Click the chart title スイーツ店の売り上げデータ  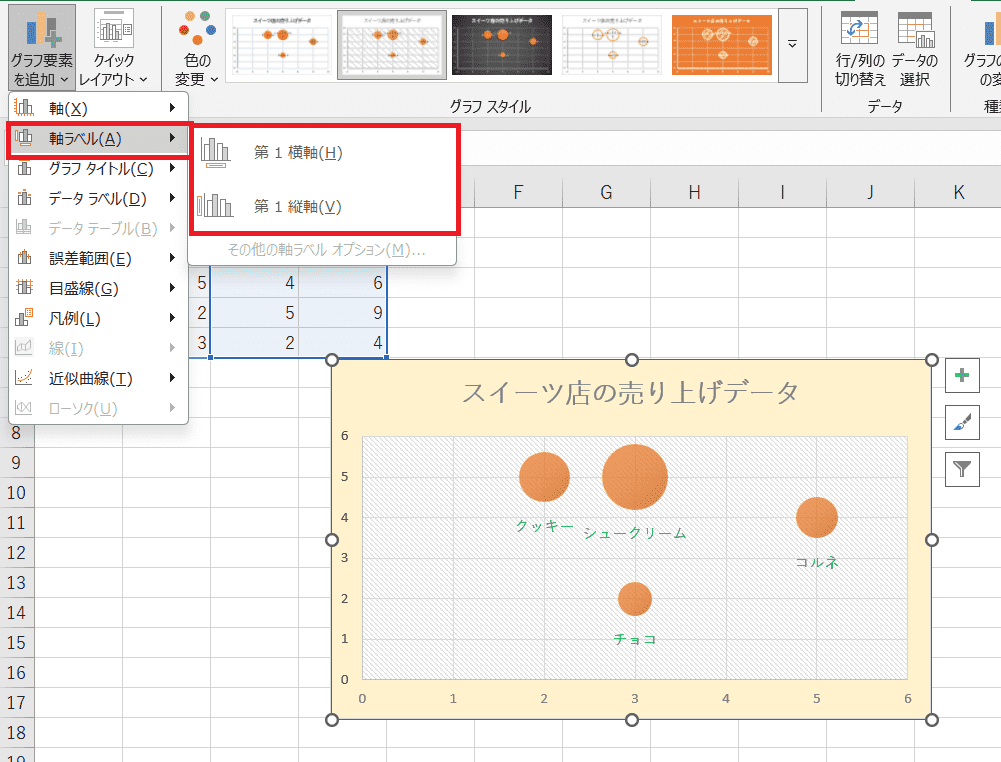click(x=630, y=393)
